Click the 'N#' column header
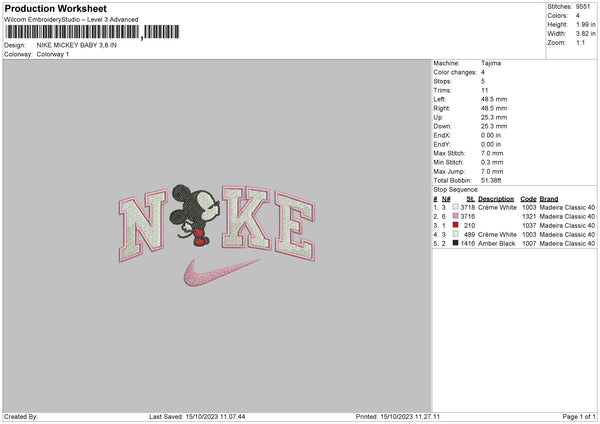600x424 pixels. [446, 199]
